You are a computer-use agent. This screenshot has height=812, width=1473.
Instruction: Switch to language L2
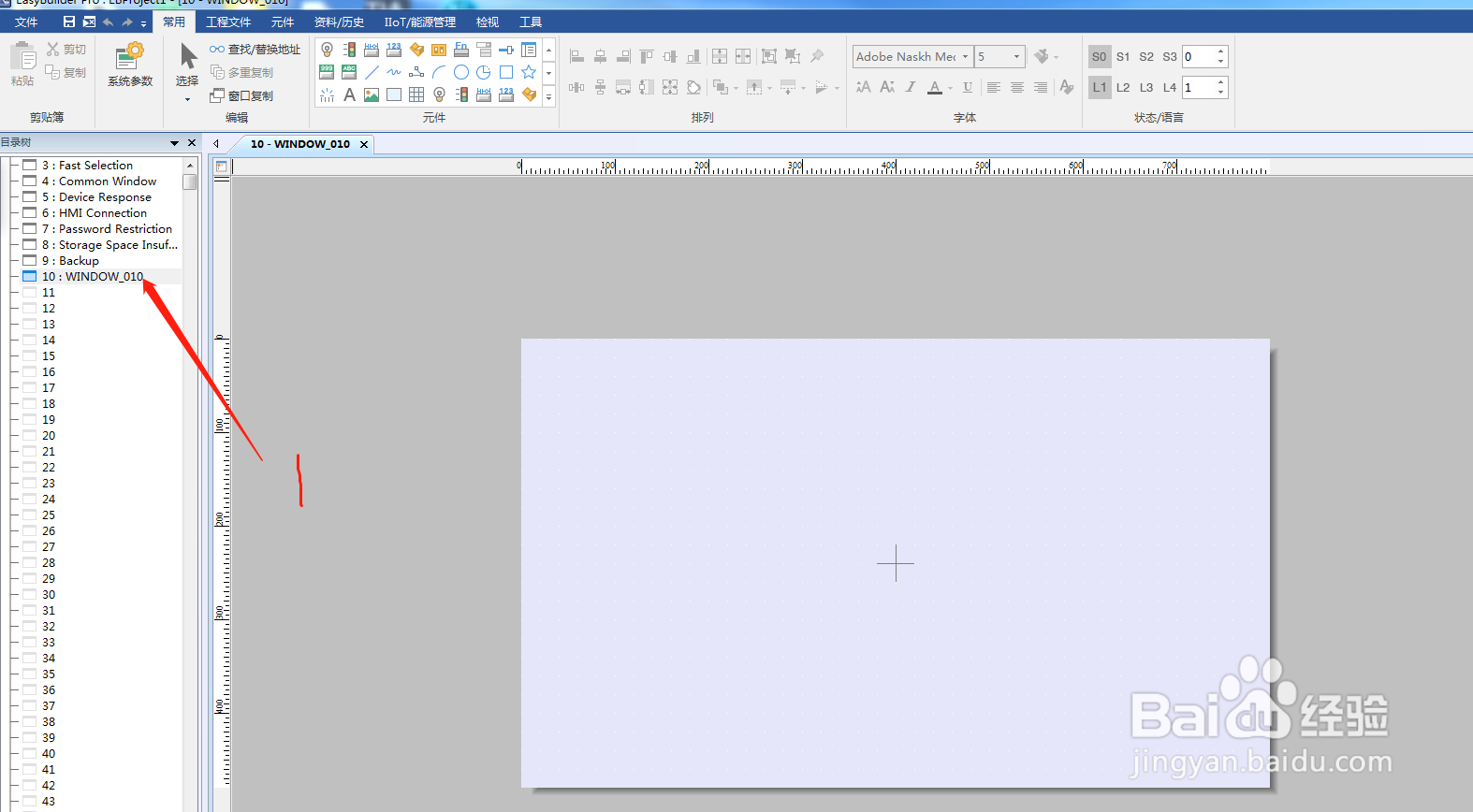(x=1123, y=87)
